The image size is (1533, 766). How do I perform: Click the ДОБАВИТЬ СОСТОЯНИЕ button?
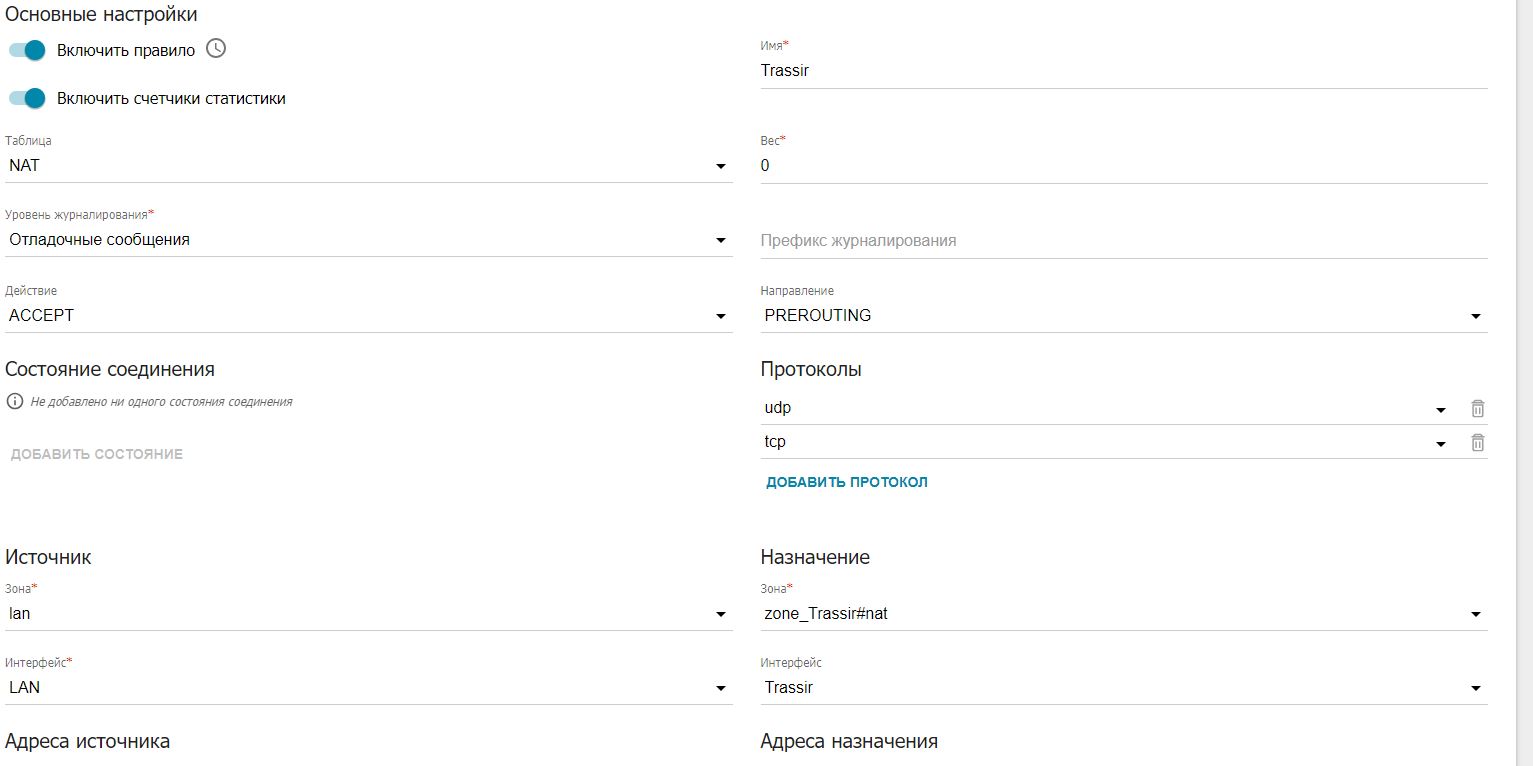[x=97, y=454]
